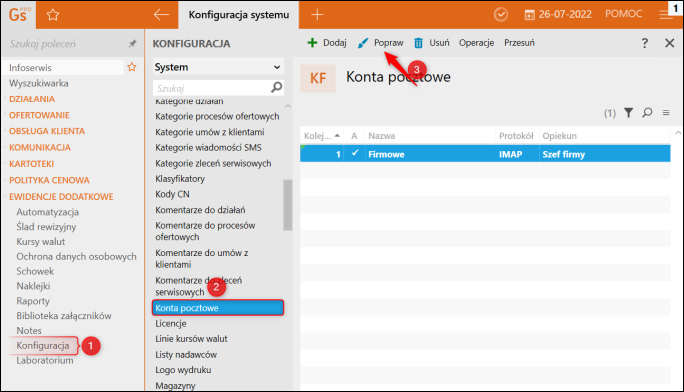Open Kursy walut item
The width and height of the screenshot is (684, 392).
pyautogui.click(x=41, y=242)
